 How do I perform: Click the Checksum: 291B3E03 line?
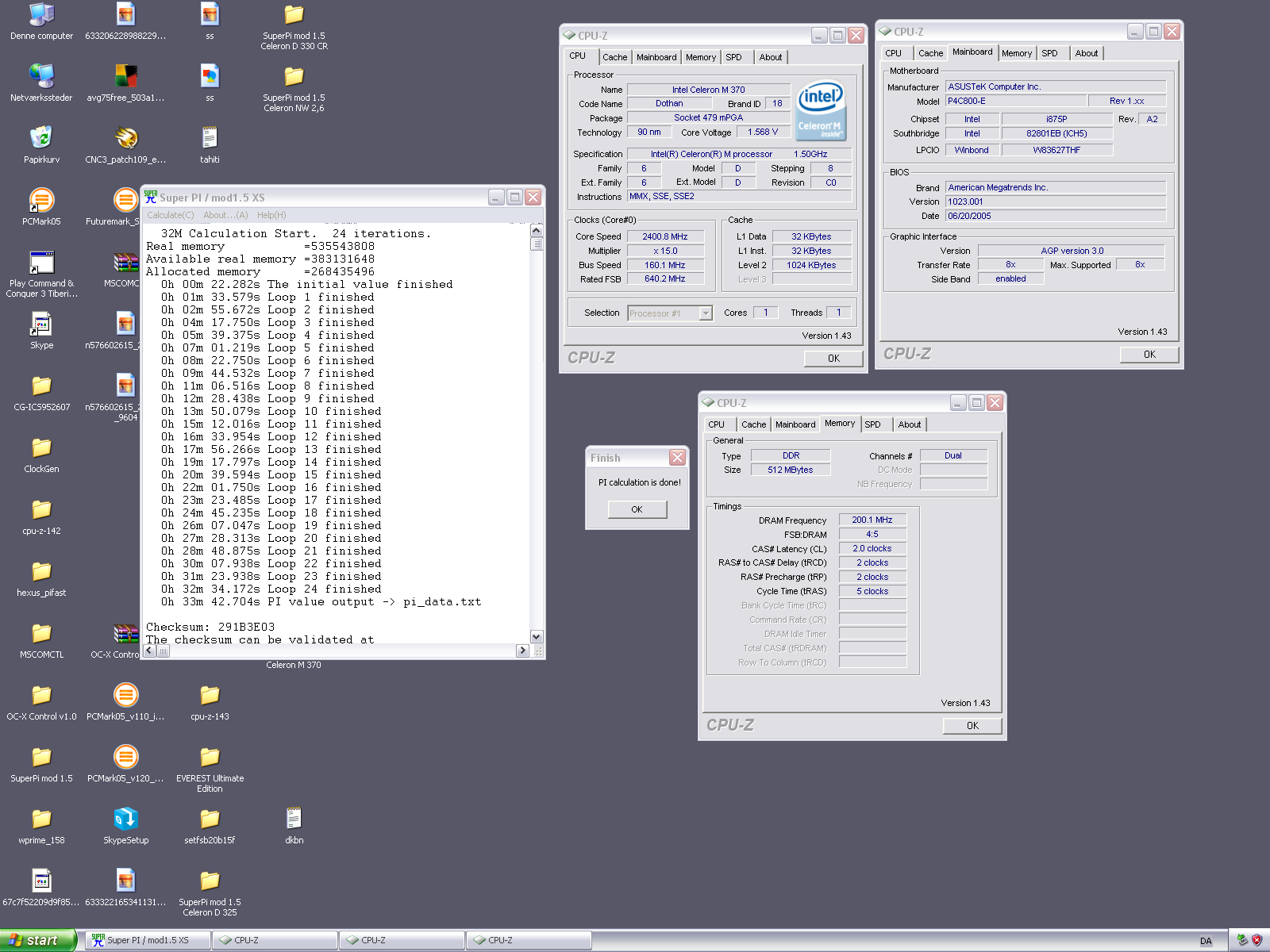[210, 627]
